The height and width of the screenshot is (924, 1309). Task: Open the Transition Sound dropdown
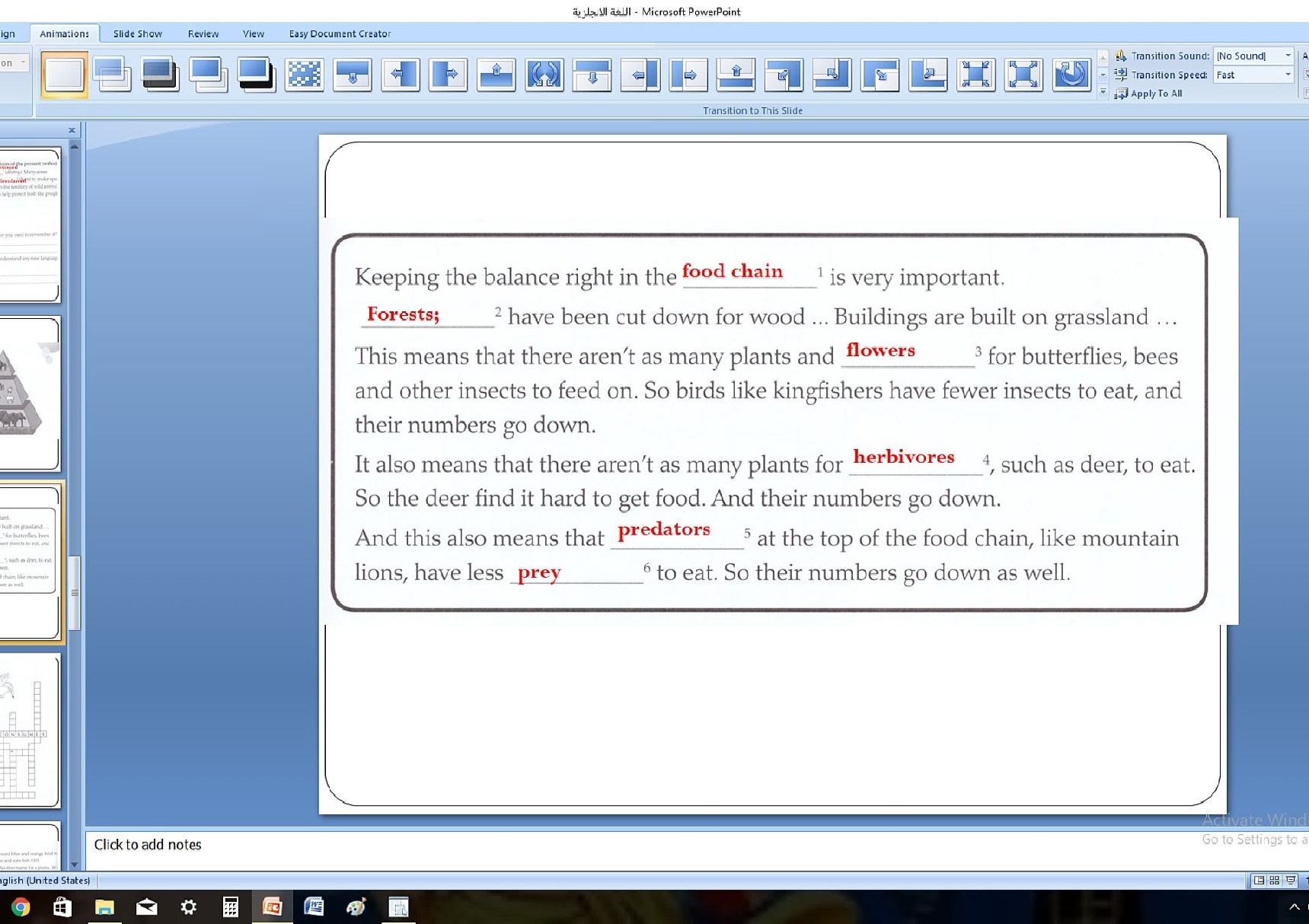coord(1288,56)
